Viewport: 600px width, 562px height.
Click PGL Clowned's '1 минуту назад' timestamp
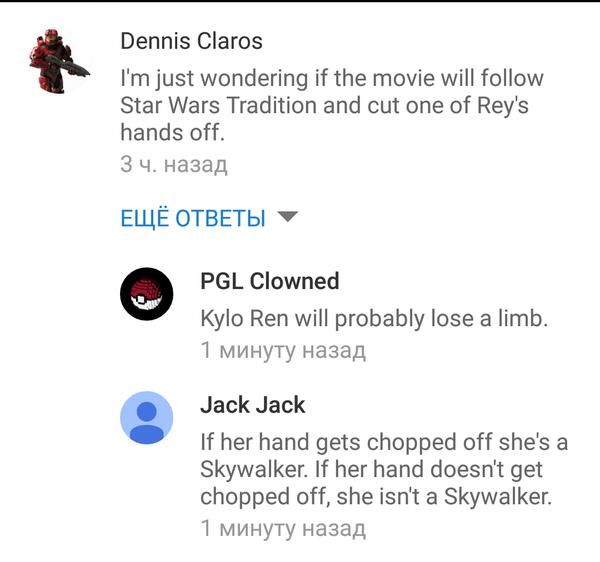pos(283,350)
